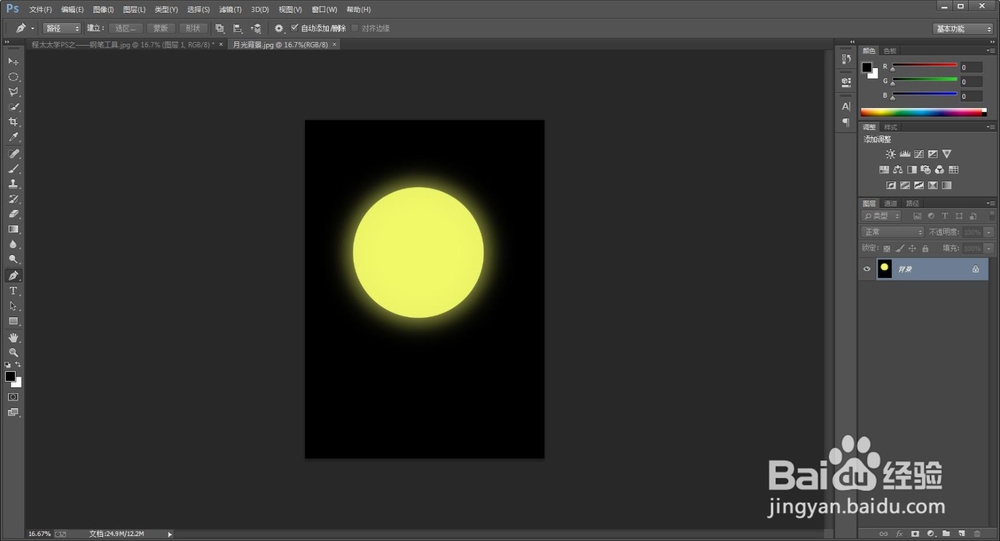Open 滤镜(T) menu

(230, 10)
